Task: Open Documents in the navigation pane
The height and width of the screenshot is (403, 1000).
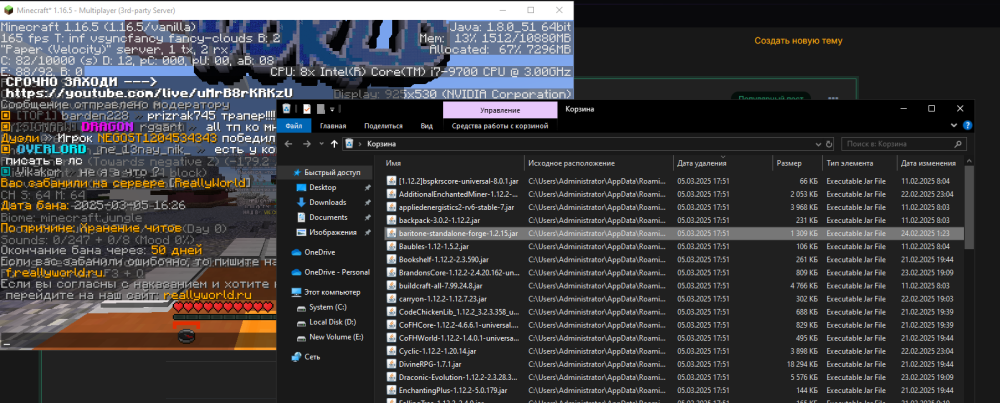Action: point(328,217)
